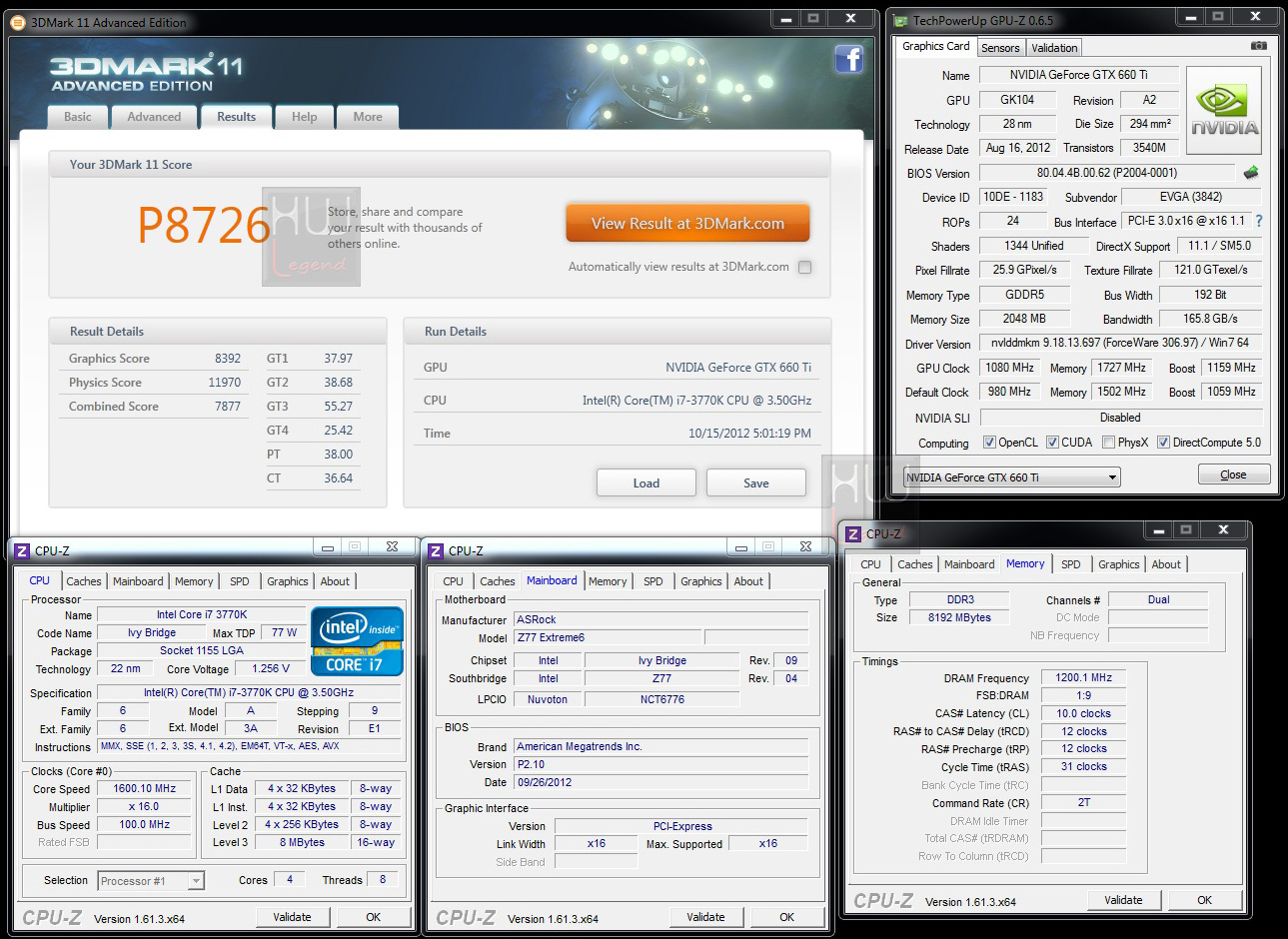Click the Close button in GPU-Z

[1234, 474]
